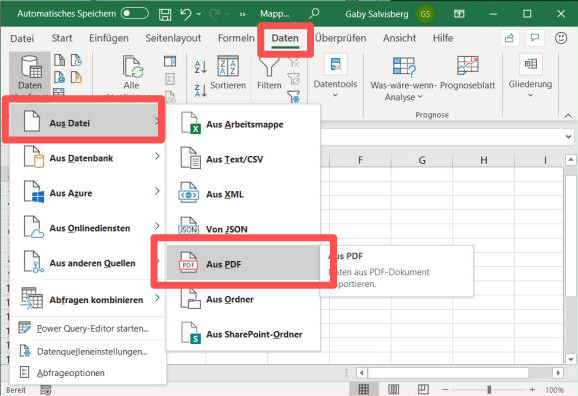Expand the Gliederung dropdown

[x=530, y=76]
